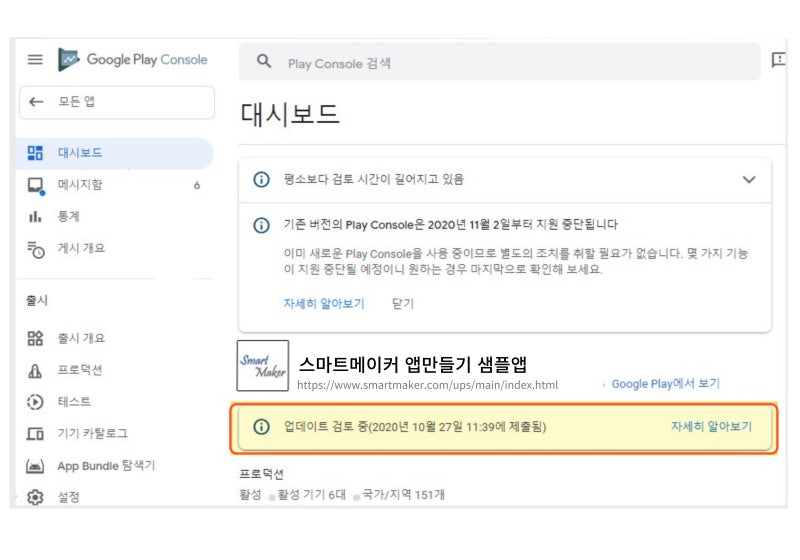Click the 출시 개요 icon

coord(35,338)
